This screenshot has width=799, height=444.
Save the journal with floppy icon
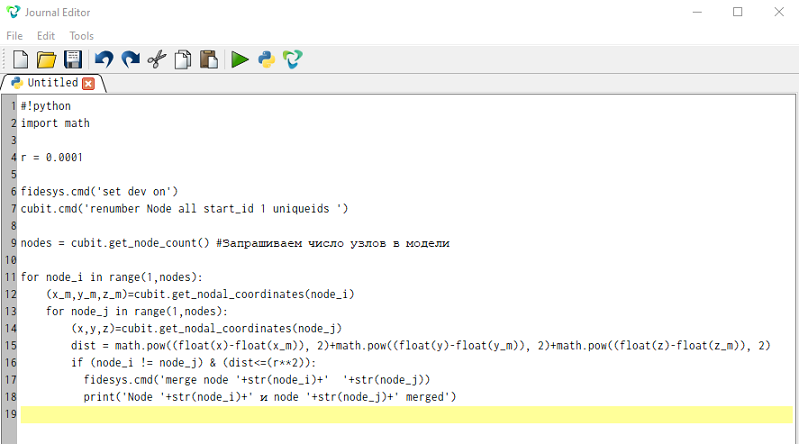(73, 60)
